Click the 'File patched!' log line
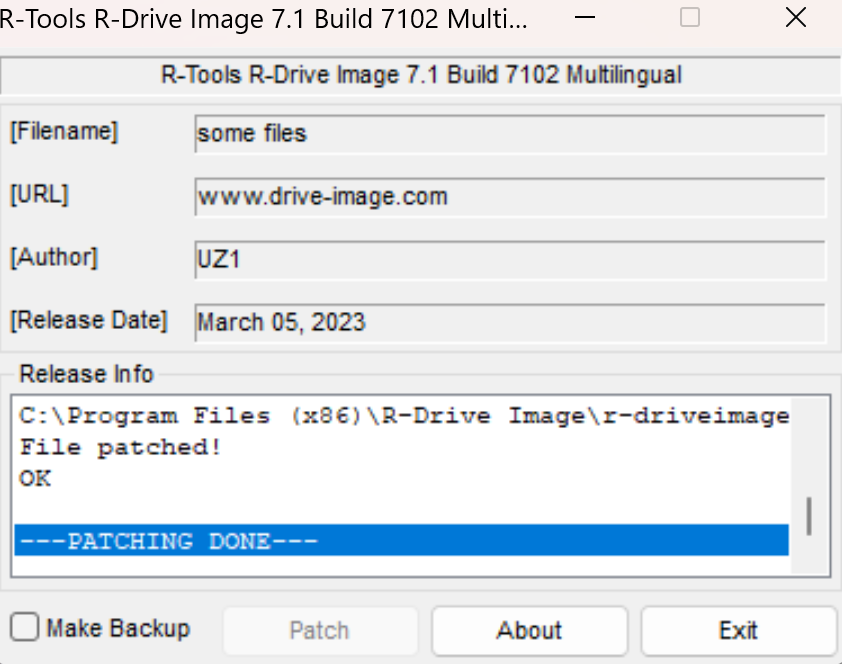Screen dimensions: 842x664 coord(121,448)
